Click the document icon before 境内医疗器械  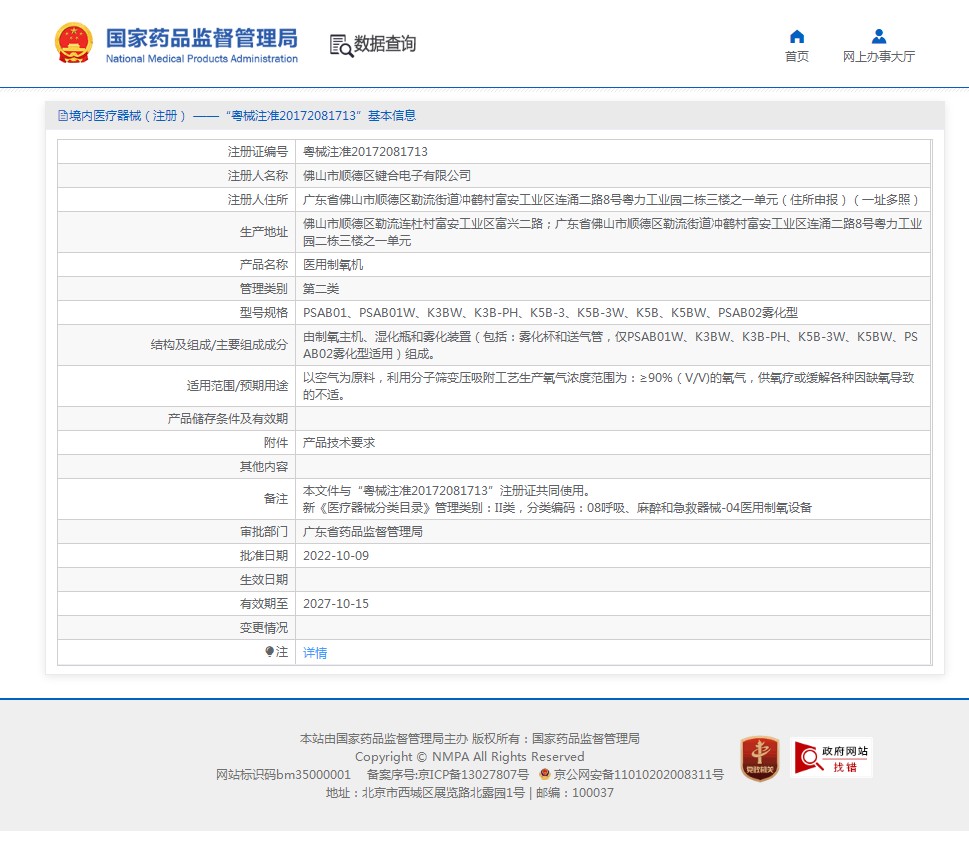click(x=62, y=116)
